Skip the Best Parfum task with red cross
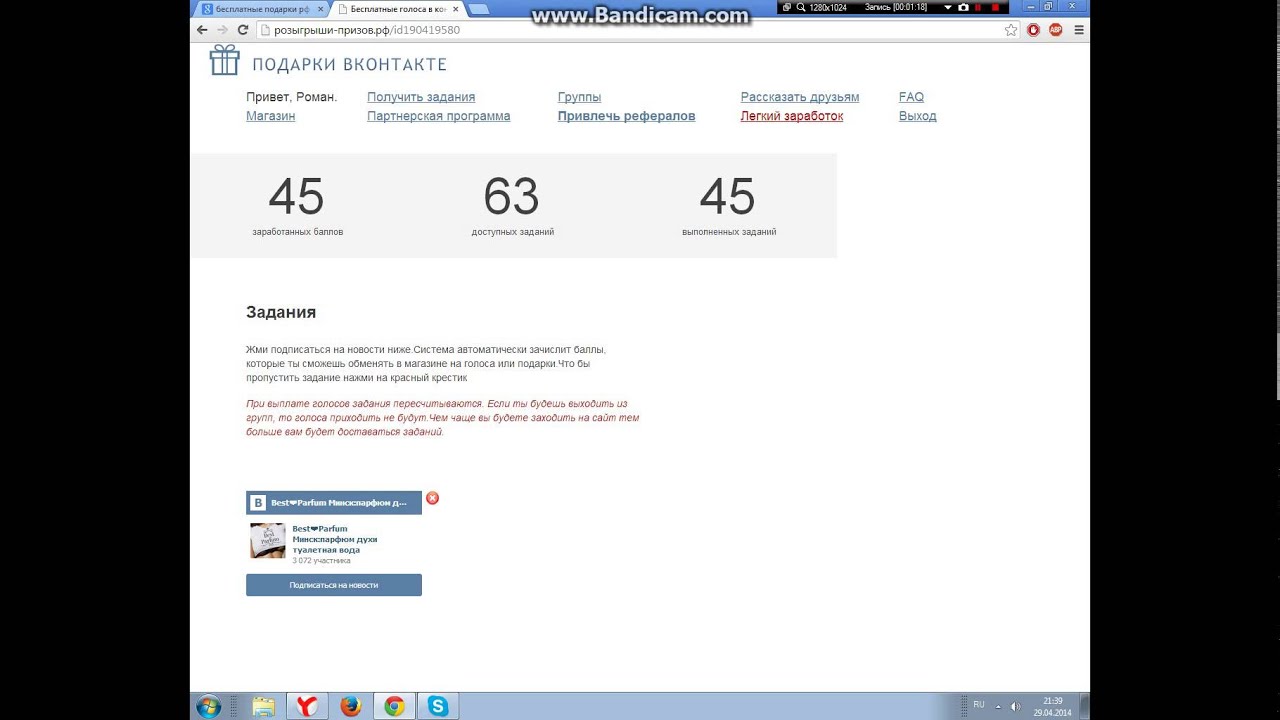Viewport: 1280px width, 720px height. [432, 498]
